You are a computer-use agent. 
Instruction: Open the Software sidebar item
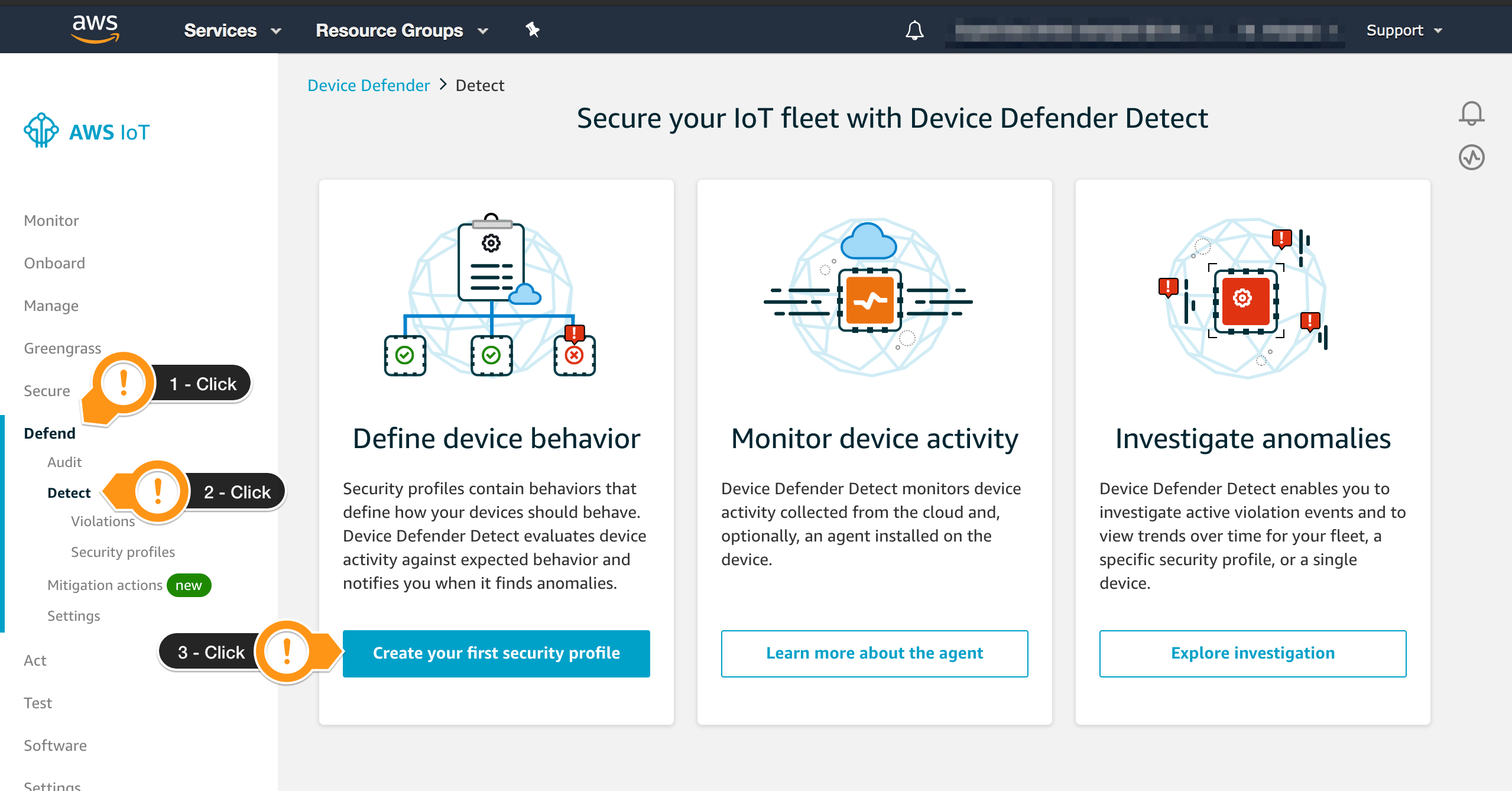click(x=55, y=745)
